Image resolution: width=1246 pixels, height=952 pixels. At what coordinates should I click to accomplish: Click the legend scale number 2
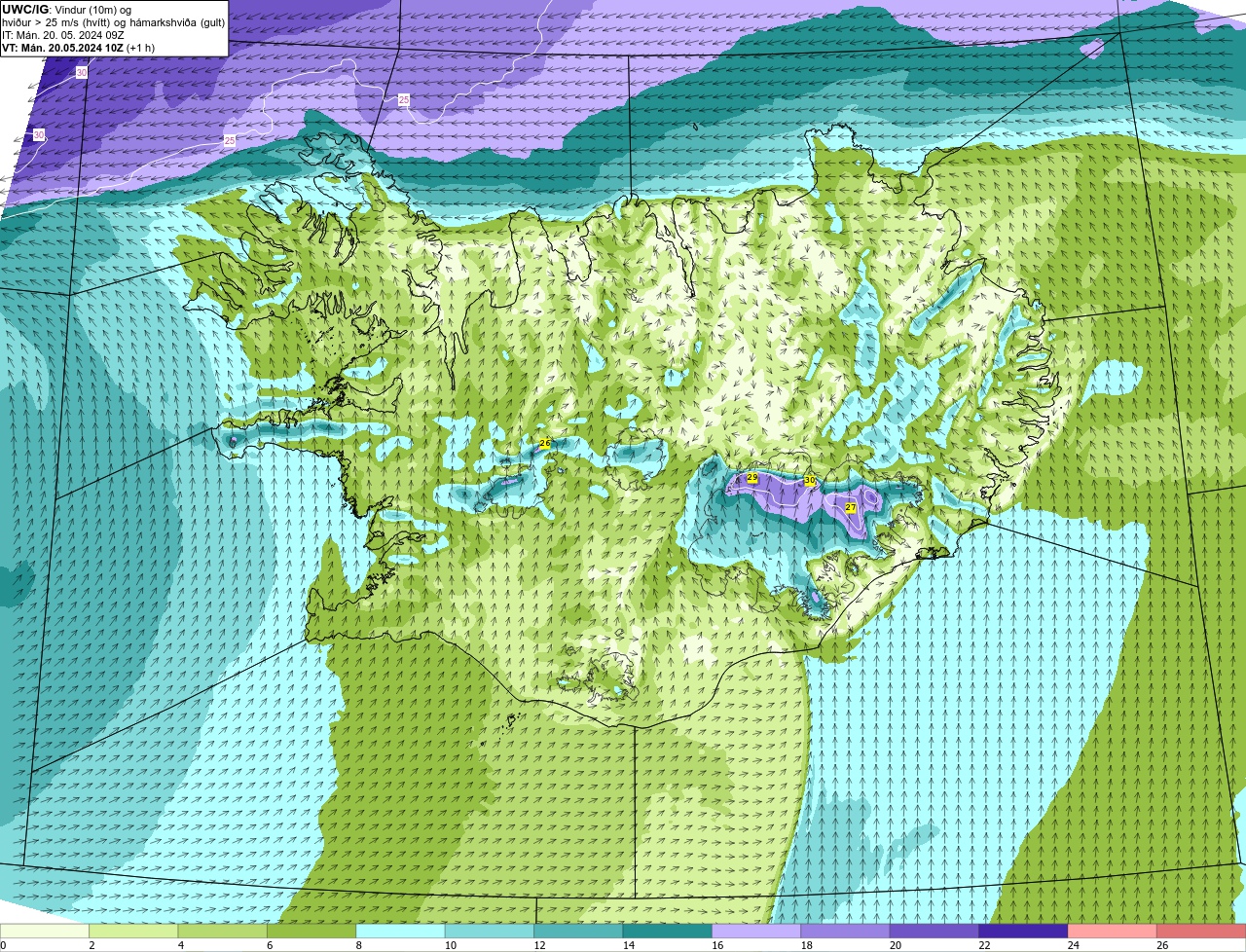91,945
